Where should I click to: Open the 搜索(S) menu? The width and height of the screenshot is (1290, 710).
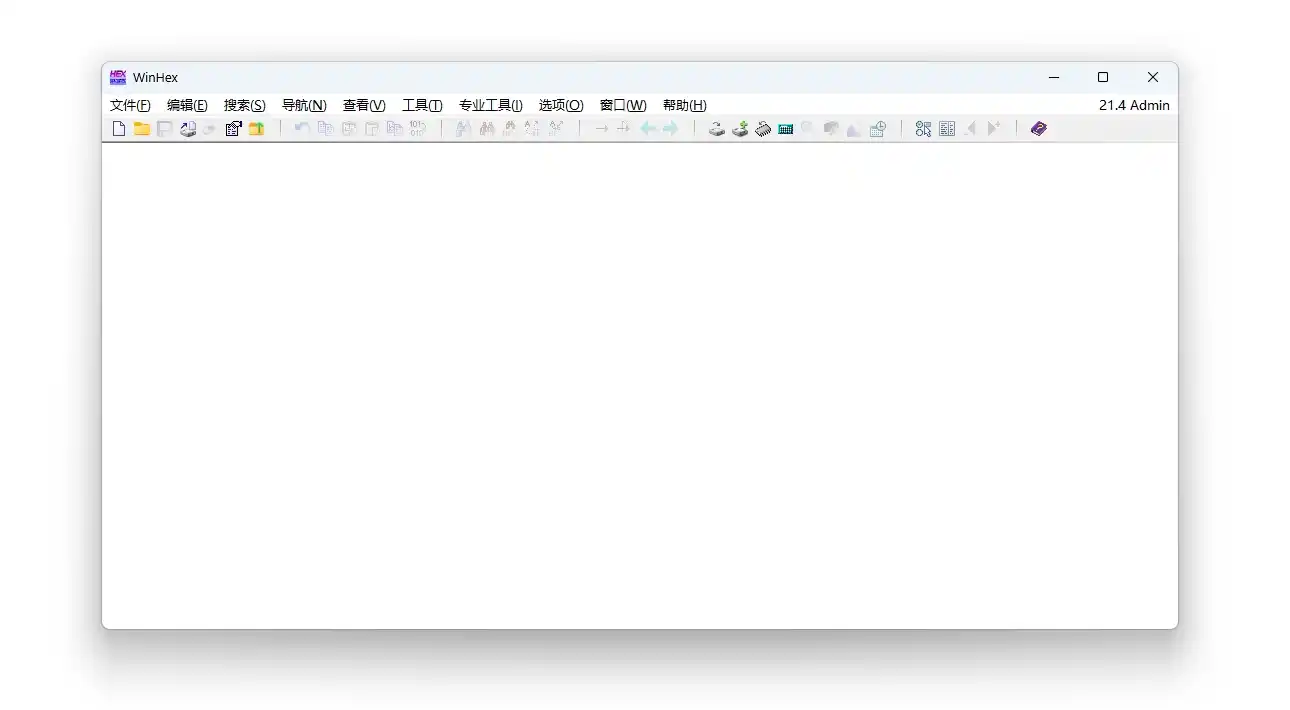(245, 105)
